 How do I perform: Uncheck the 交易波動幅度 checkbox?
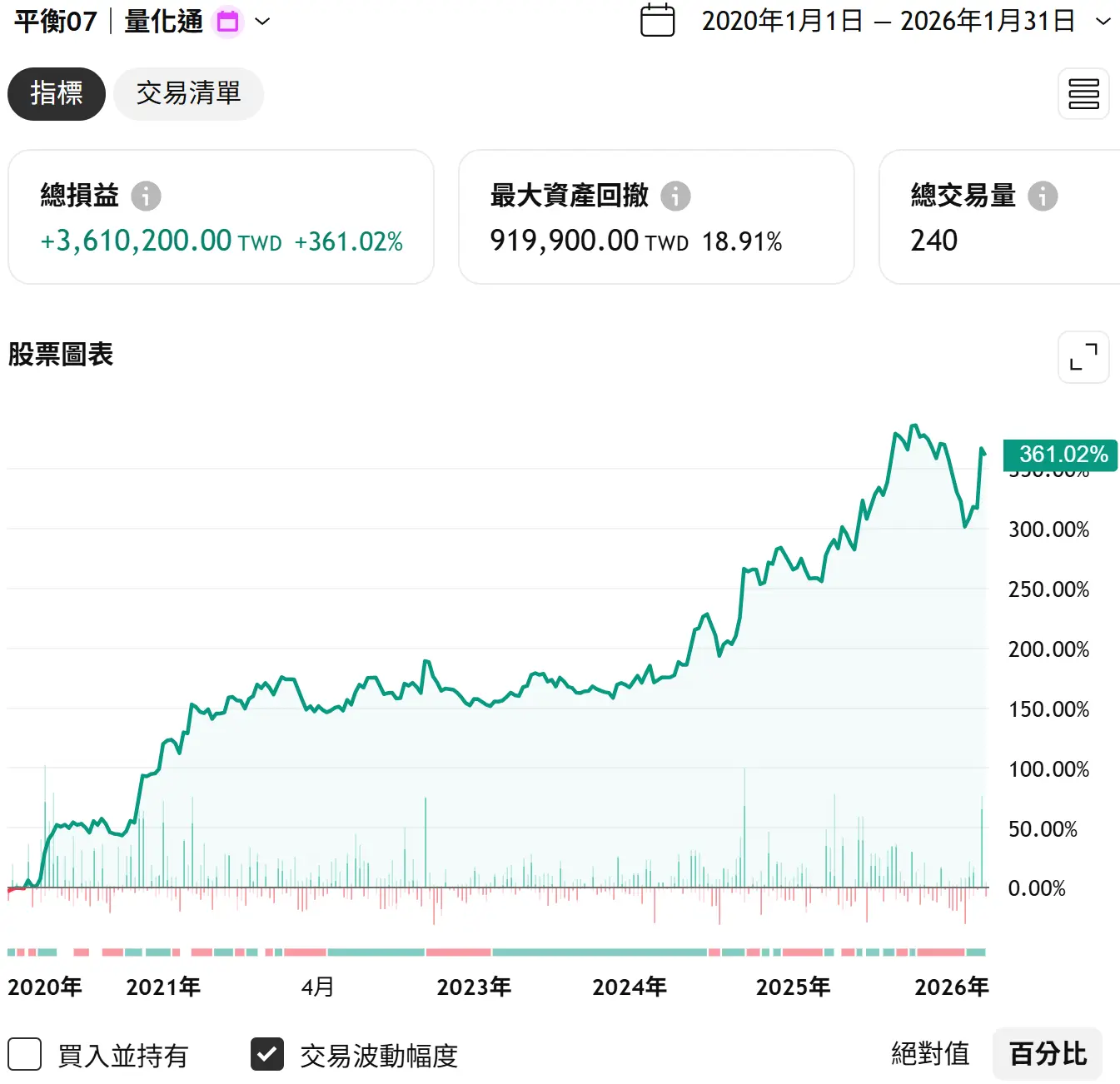[x=267, y=1054]
